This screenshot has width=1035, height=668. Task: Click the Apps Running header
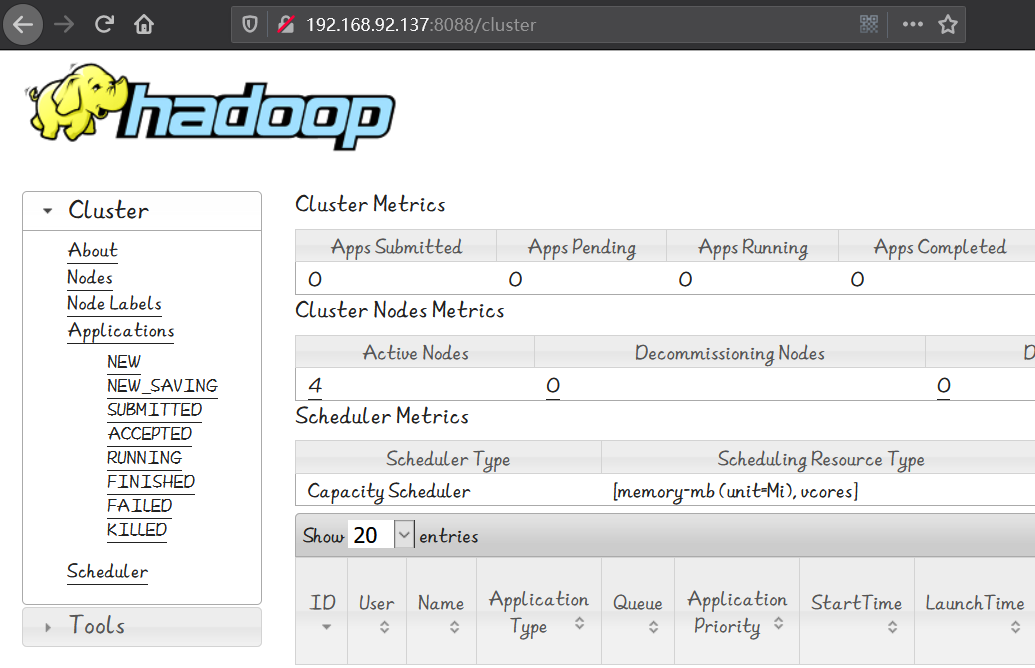752,247
